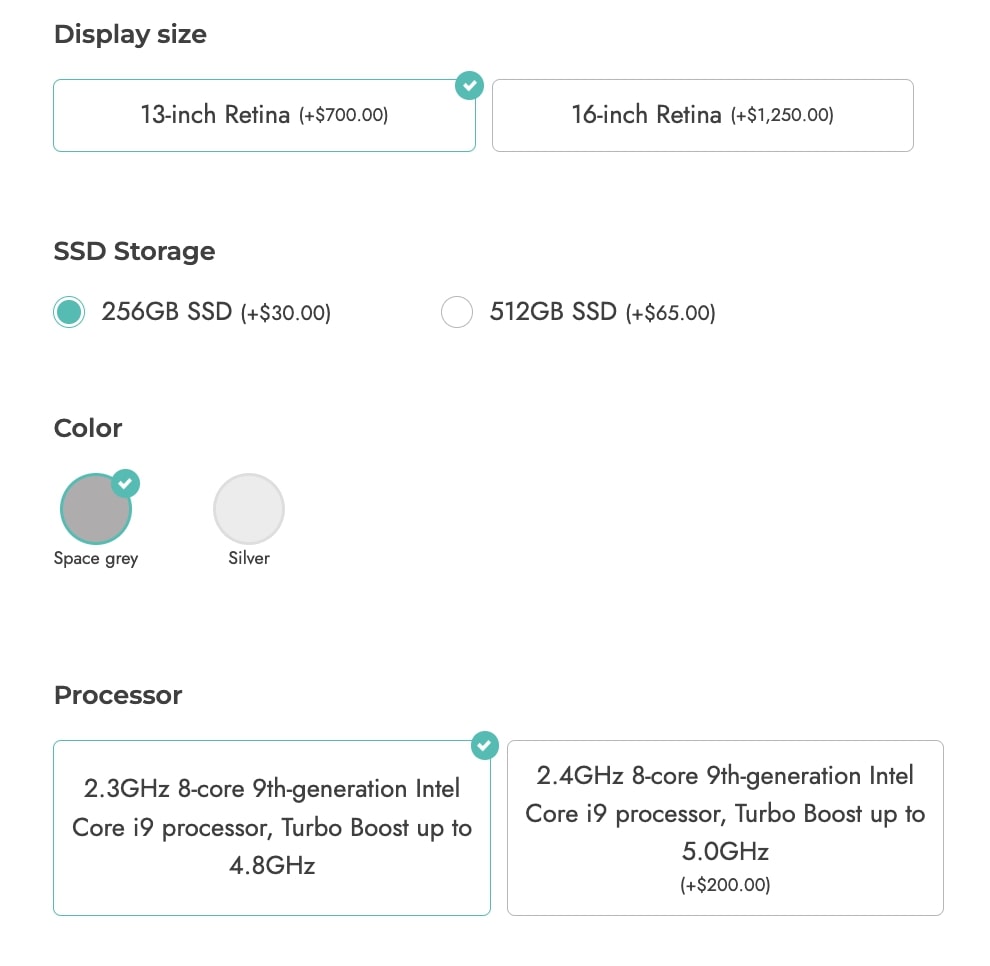Click the Processor section heading
Image resolution: width=990 pixels, height=966 pixels.
pyautogui.click(x=118, y=695)
